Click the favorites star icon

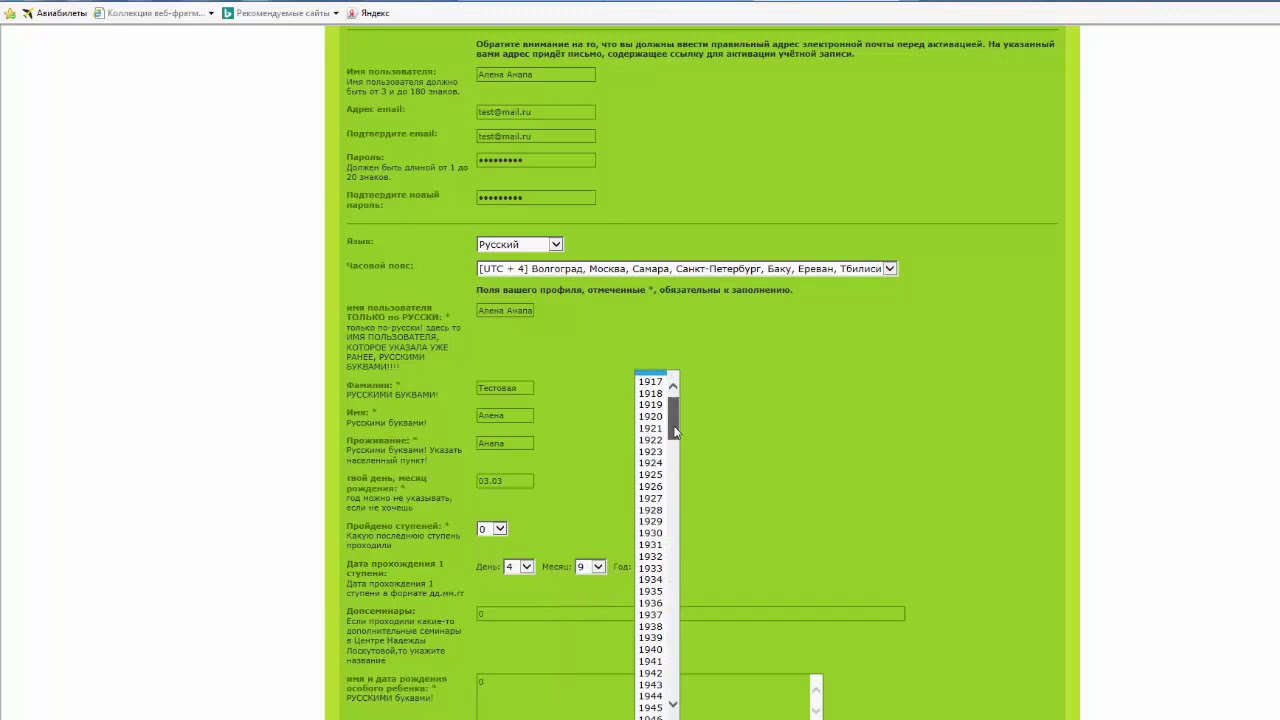(x=11, y=13)
